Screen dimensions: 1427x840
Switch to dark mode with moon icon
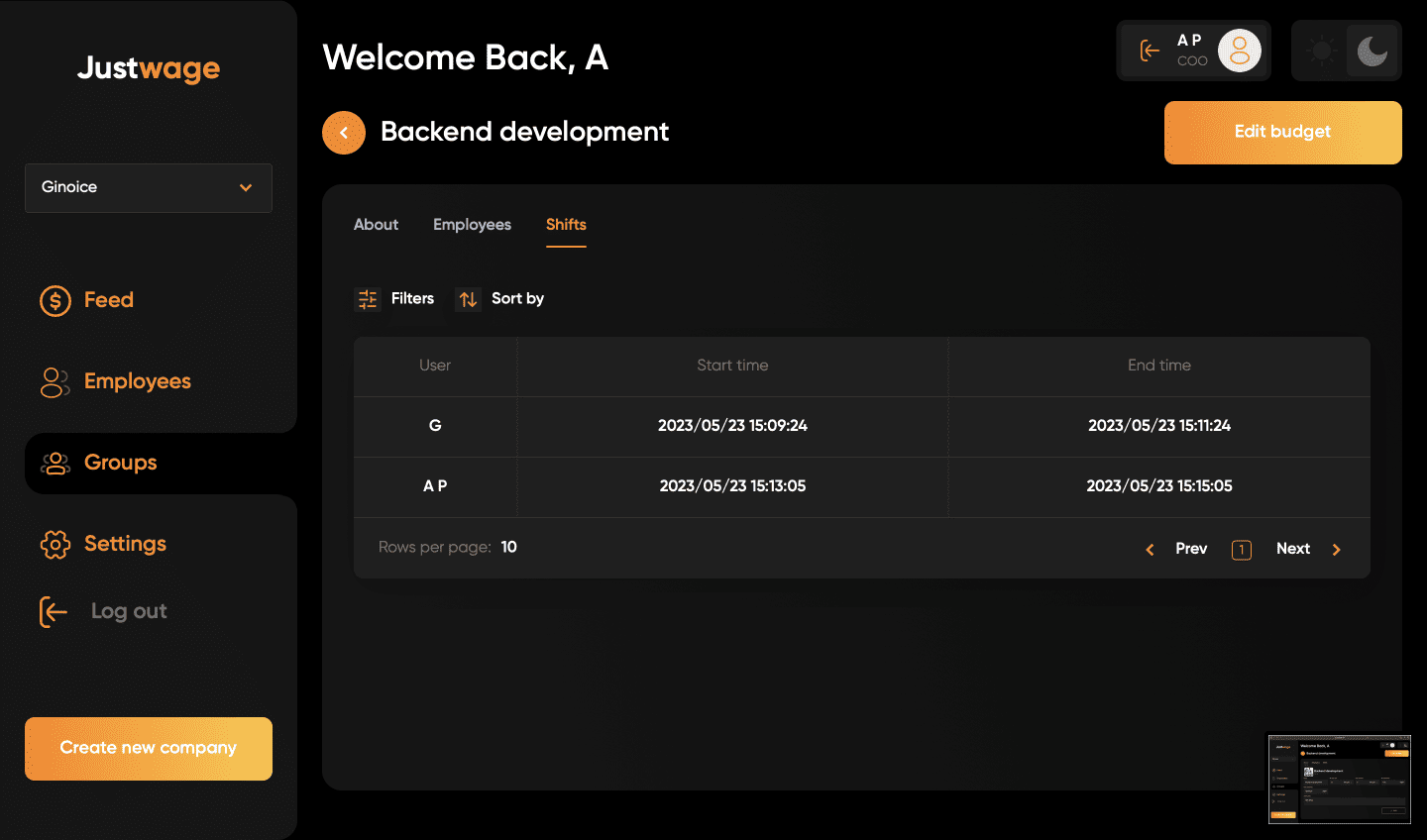[x=1372, y=51]
